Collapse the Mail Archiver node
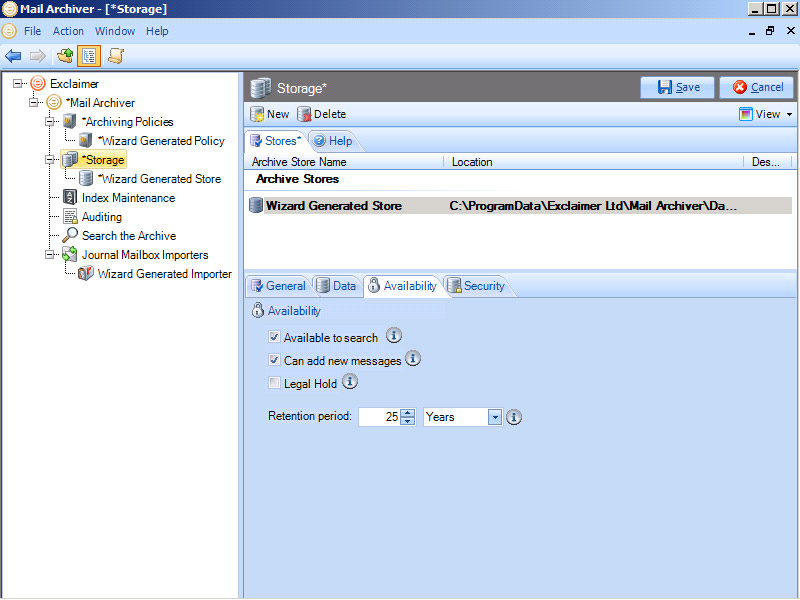 [34, 103]
